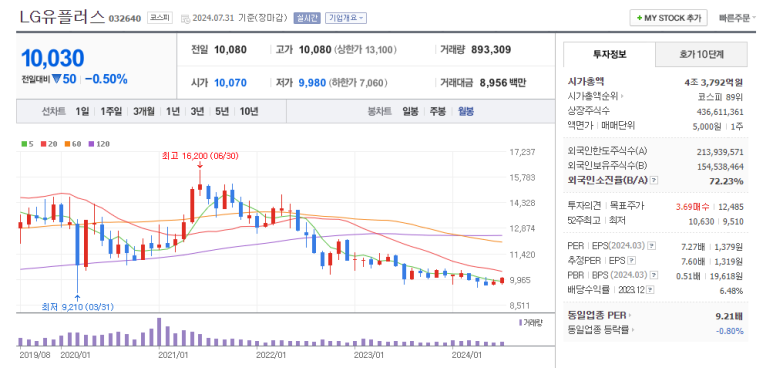Click the tallest volume bar near 2021/01

coord(159,331)
